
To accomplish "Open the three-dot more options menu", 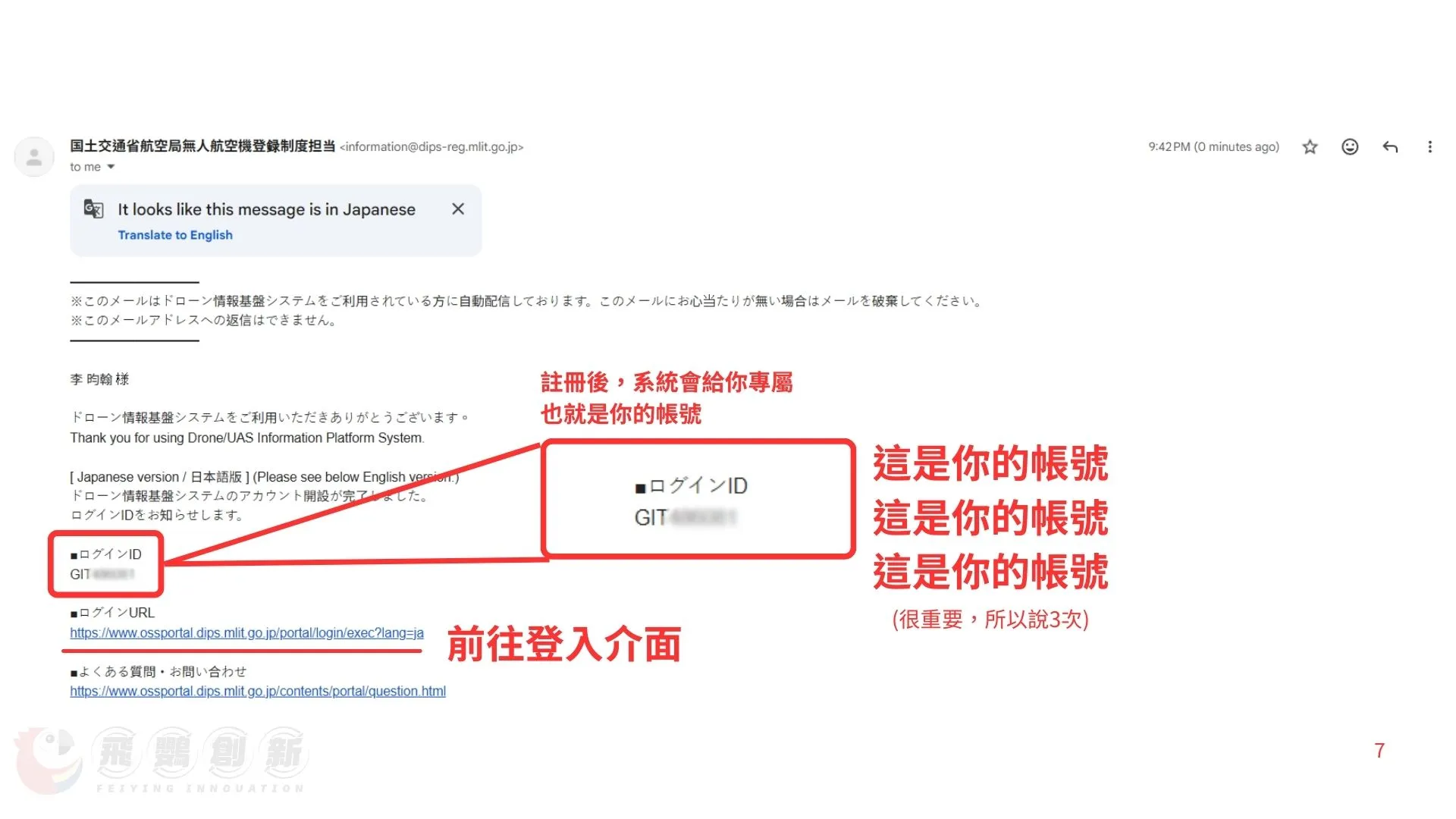I will (1430, 147).
